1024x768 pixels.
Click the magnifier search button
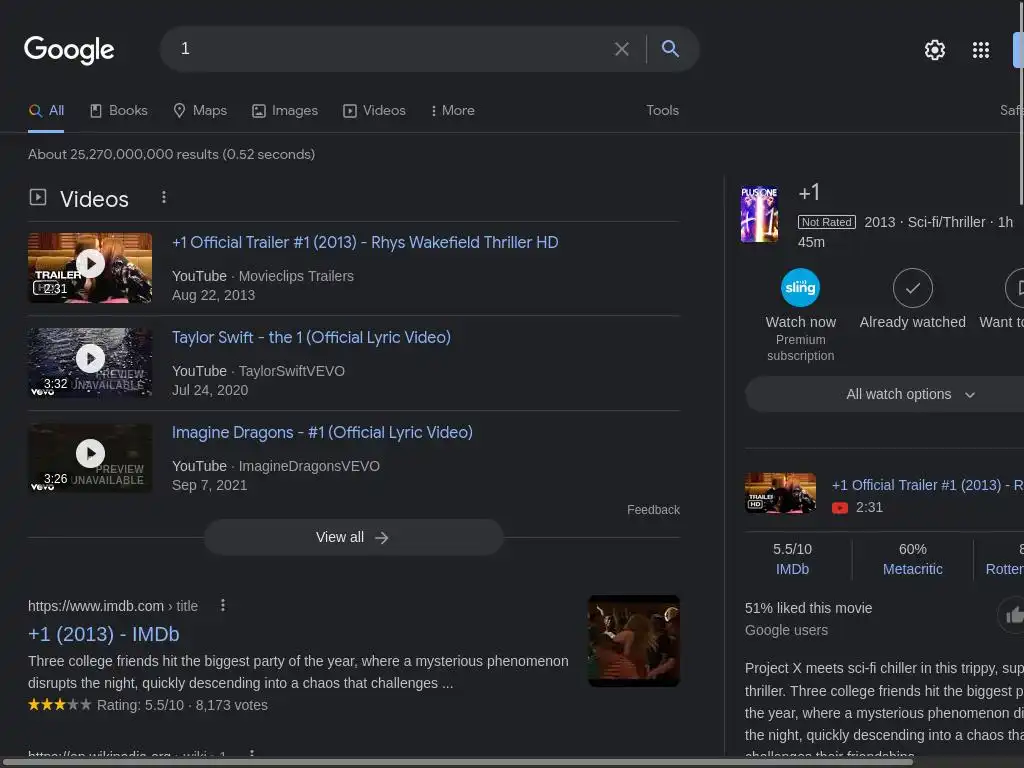670,48
